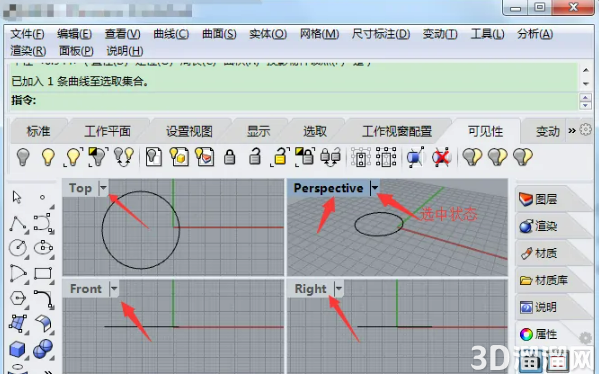The image size is (599, 374).
Task: Click the two-padlock Swap Locked icon
Action: pos(330,157)
